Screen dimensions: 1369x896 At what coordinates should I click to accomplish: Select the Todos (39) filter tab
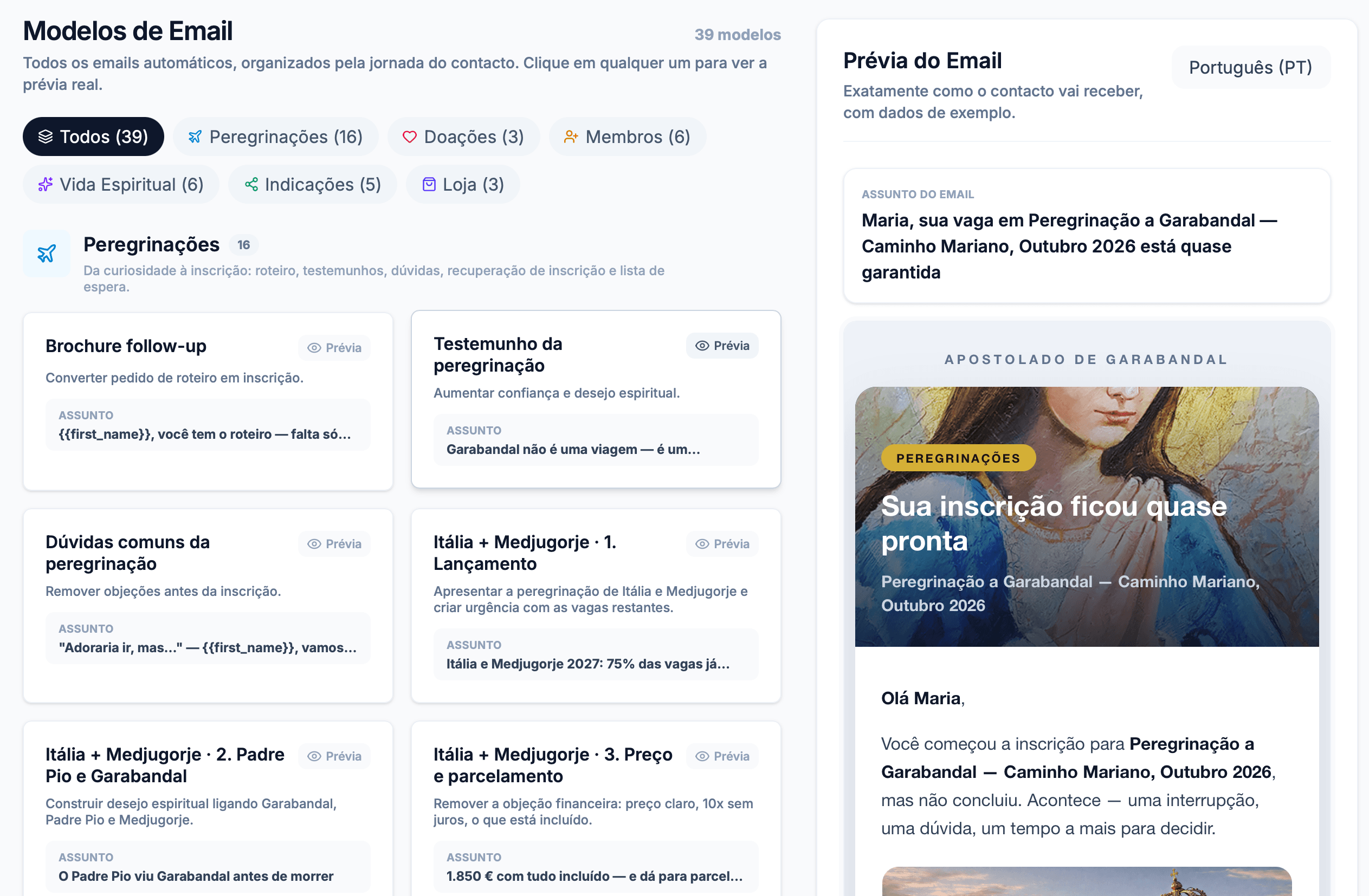click(x=93, y=137)
